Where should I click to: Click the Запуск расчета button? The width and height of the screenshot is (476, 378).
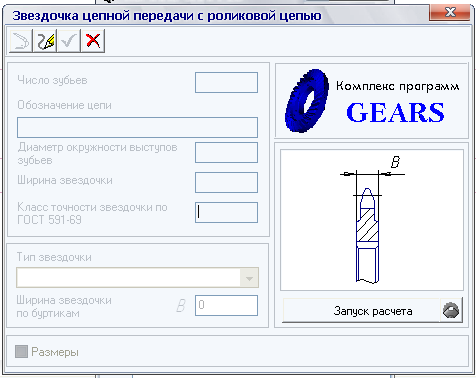[373, 311]
